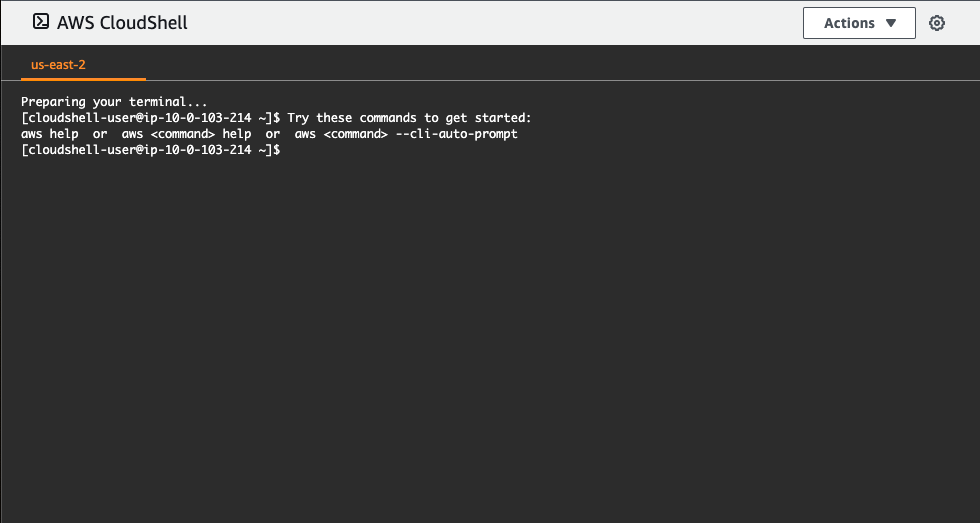Screen dimensions: 980x523
Task: Click the word Actions on the button
Action: pyautogui.click(x=849, y=23)
